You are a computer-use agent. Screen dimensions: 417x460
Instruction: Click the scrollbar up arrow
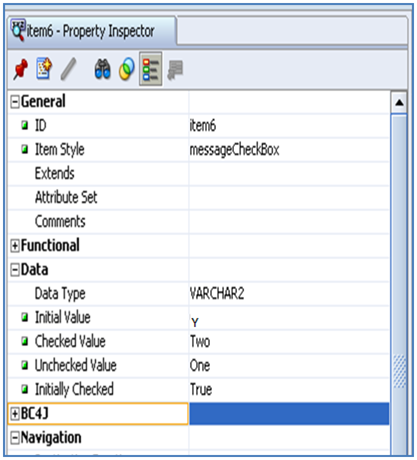[x=399, y=103]
